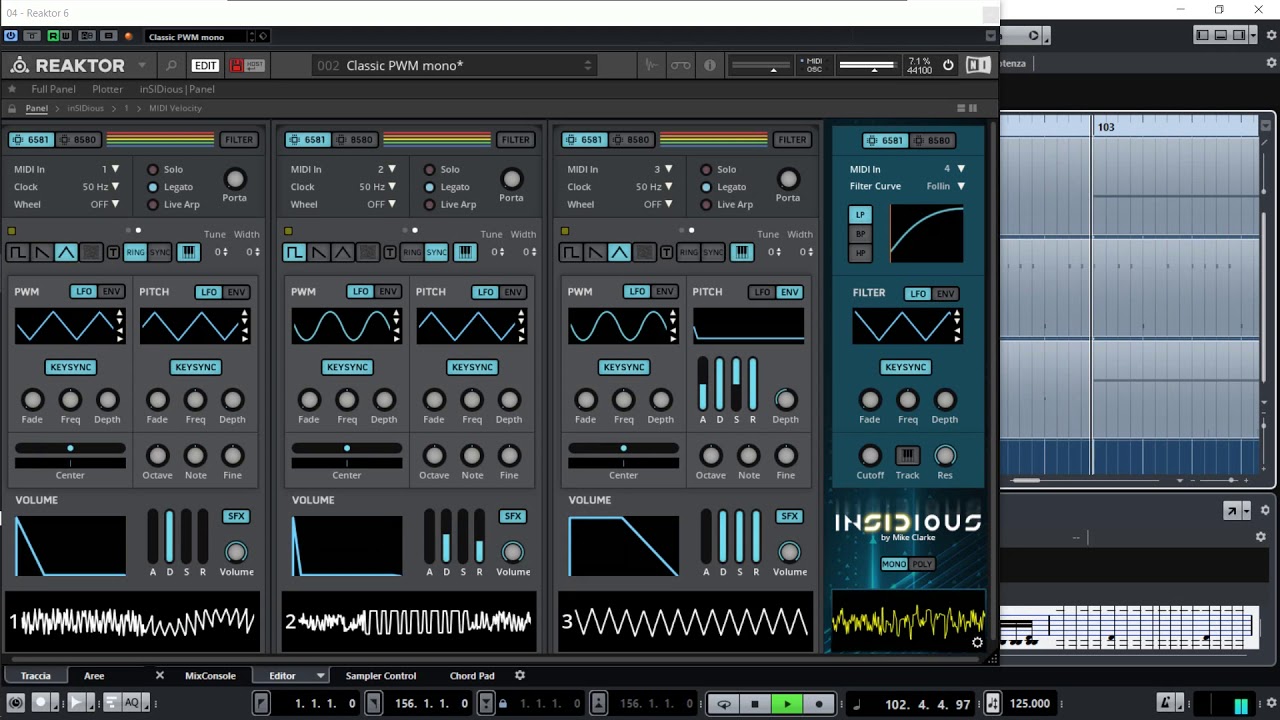
Task: Toggle Legato on voice 1
Action: click(x=153, y=187)
